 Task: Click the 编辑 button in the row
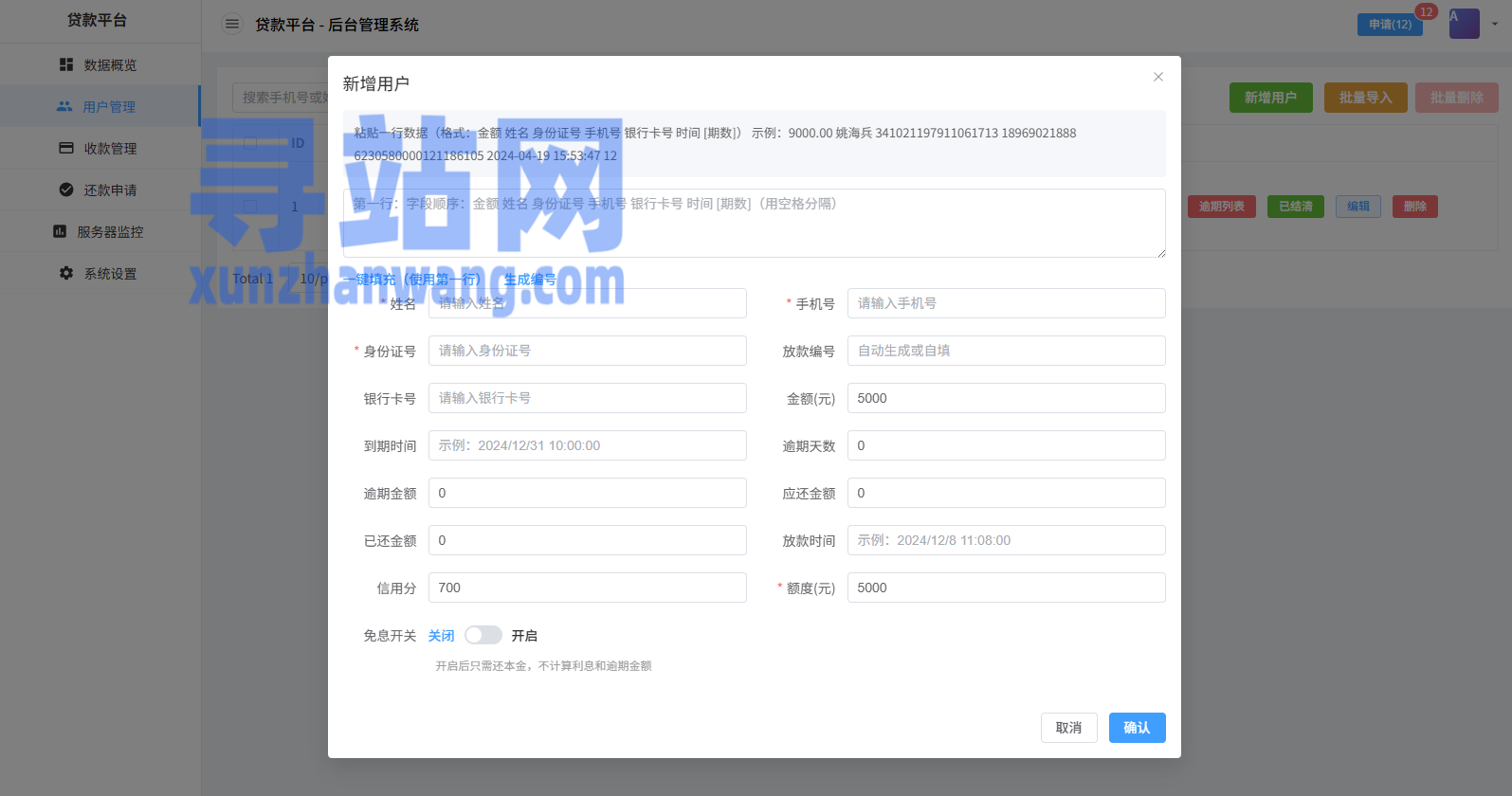(1358, 207)
